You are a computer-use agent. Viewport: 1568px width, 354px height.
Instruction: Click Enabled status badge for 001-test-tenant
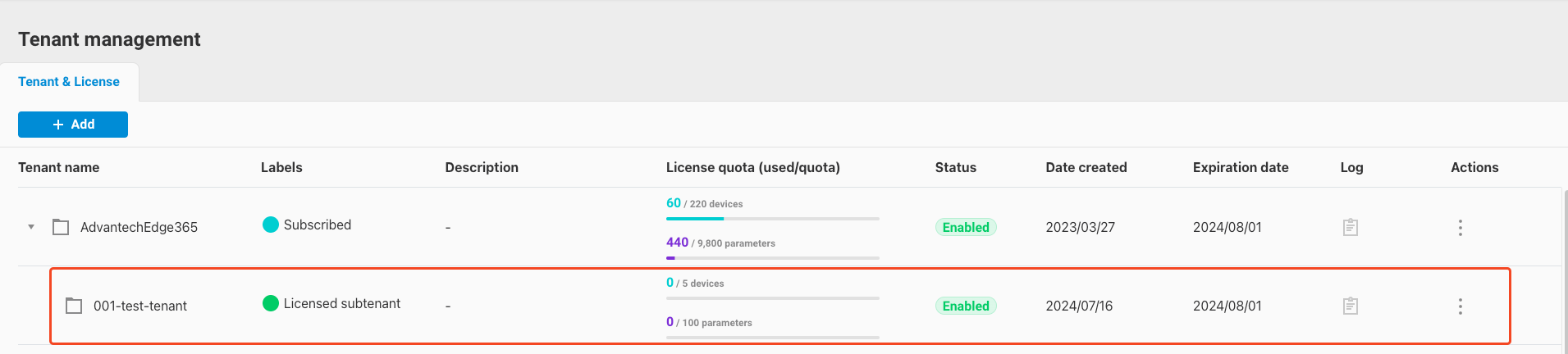coord(966,306)
